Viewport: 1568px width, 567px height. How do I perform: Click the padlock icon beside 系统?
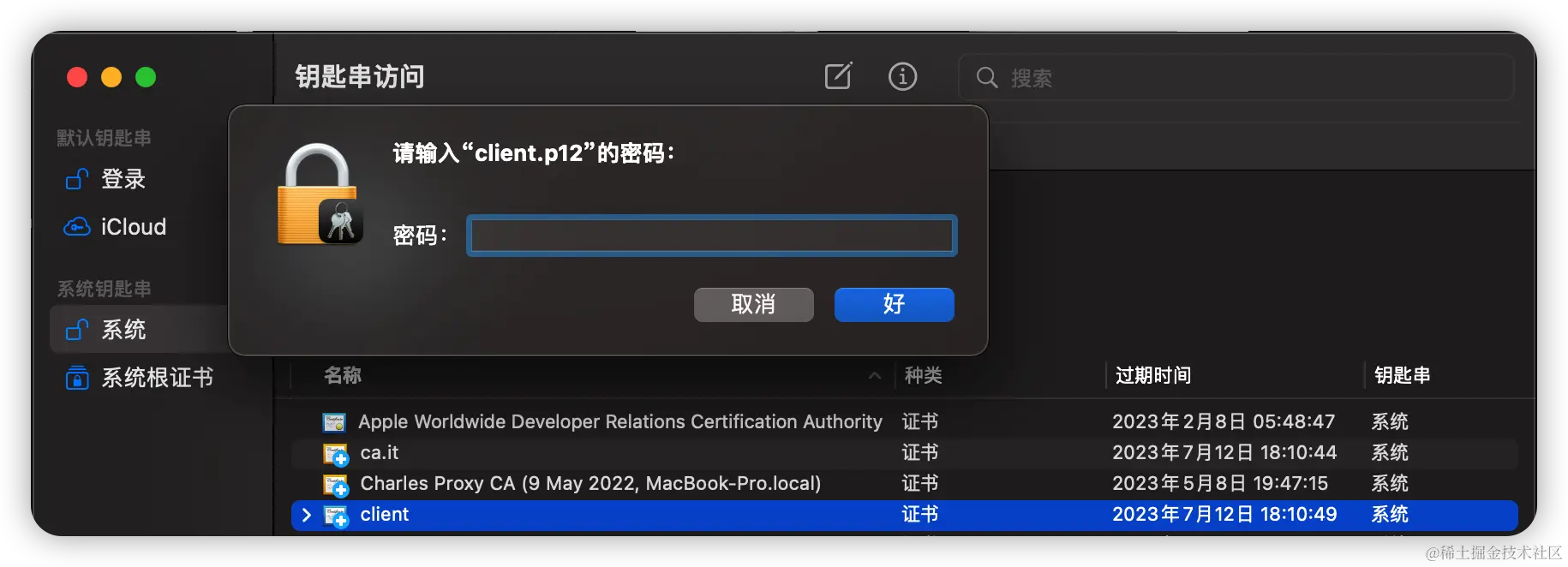[x=77, y=329]
